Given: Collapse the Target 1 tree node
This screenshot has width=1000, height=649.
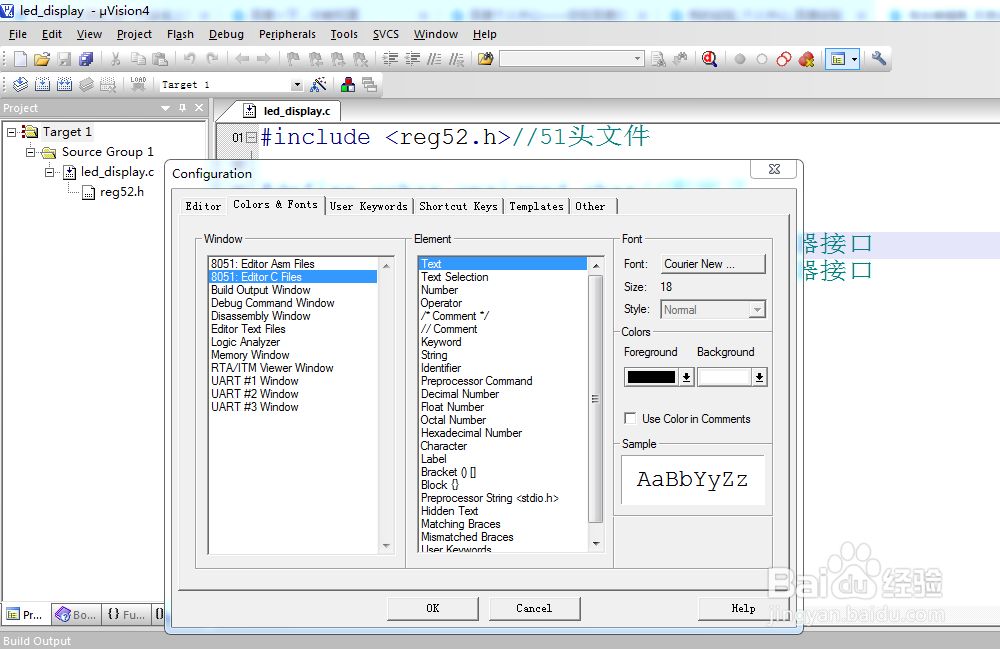Looking at the screenshot, I should click(x=11, y=132).
